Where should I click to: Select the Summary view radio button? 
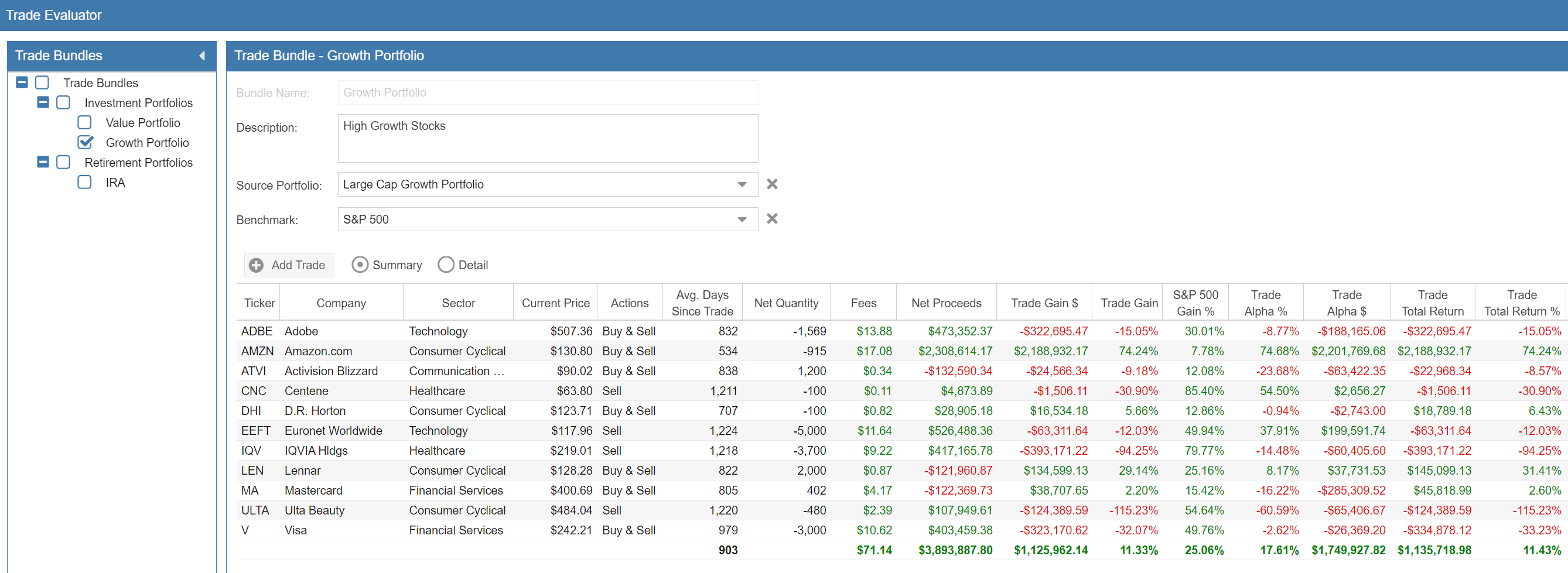coord(360,265)
